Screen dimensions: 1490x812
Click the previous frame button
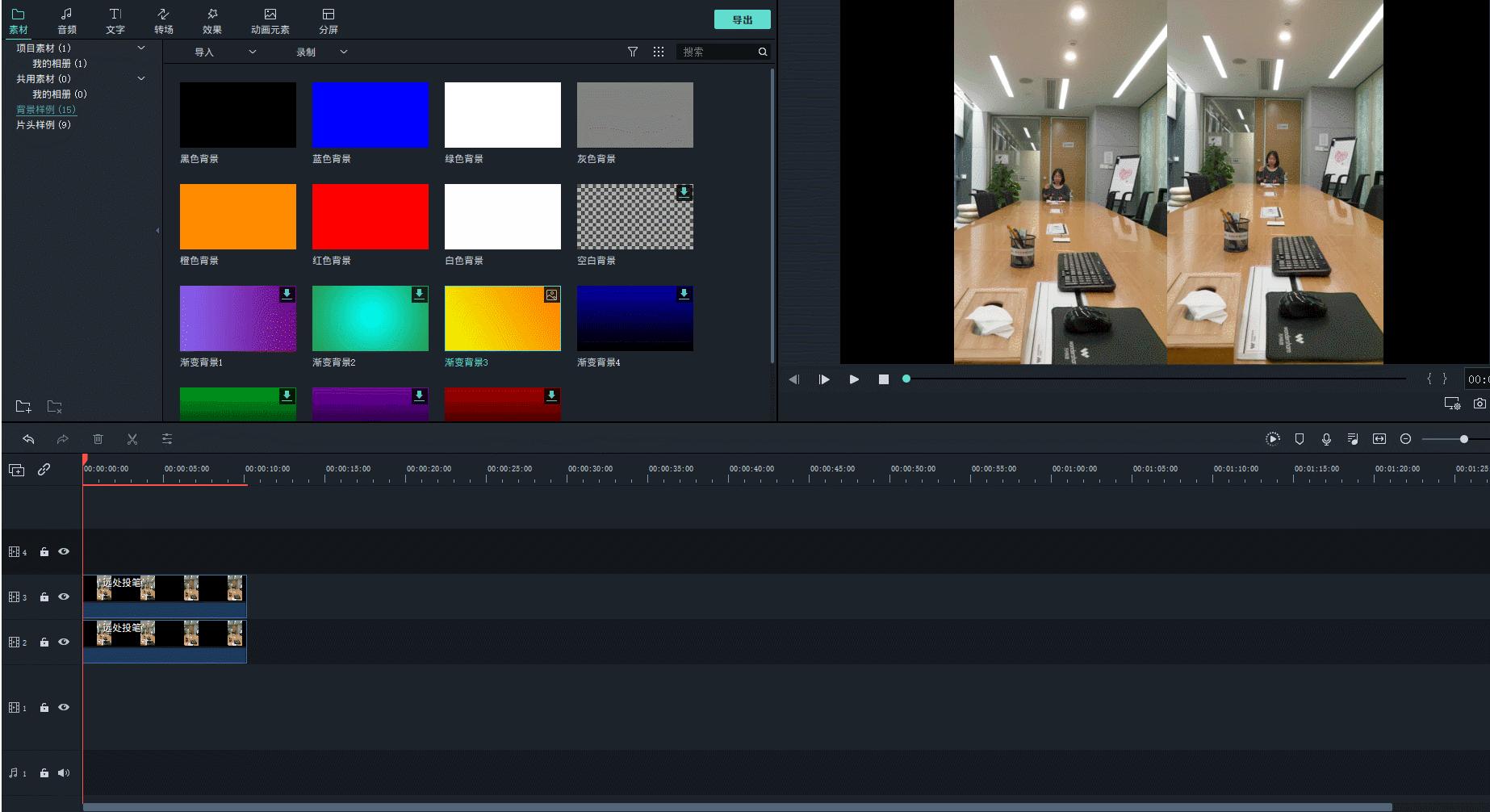coord(794,379)
